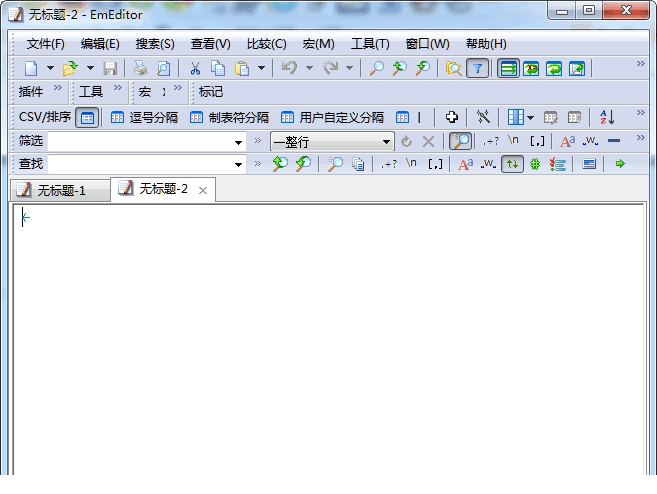This screenshot has width=657, height=494.
Task: Click inside the 查找 find input field
Action: [x=141, y=164]
